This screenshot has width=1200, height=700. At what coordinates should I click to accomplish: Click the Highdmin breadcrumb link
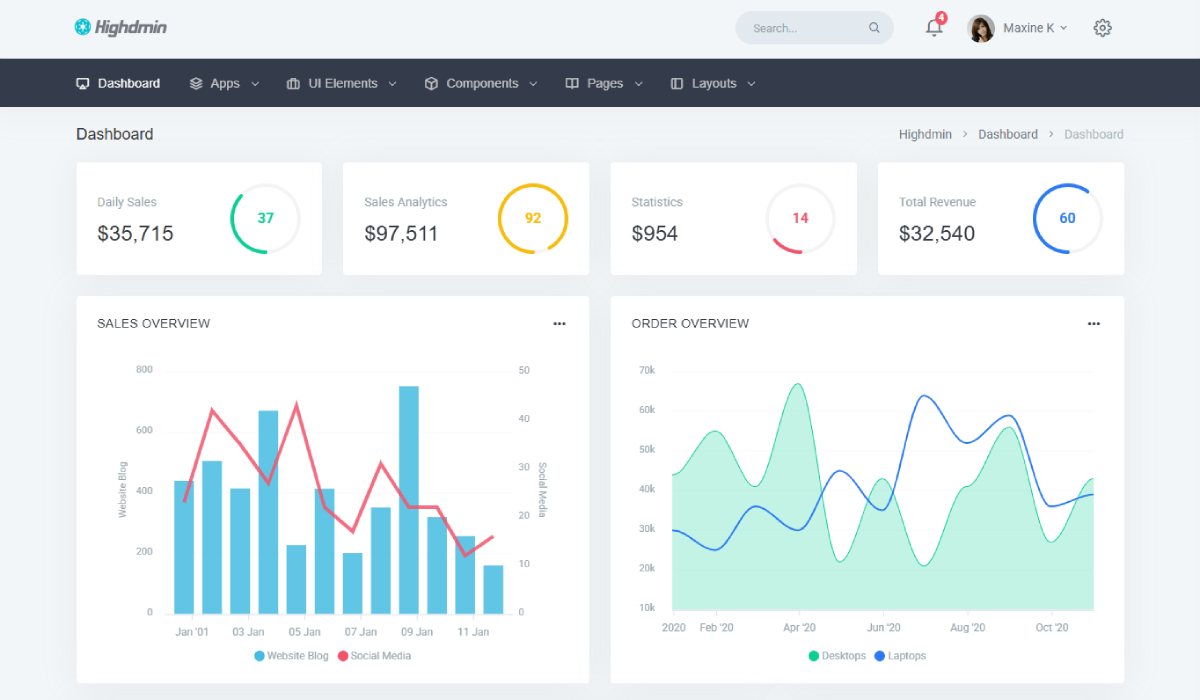925,134
